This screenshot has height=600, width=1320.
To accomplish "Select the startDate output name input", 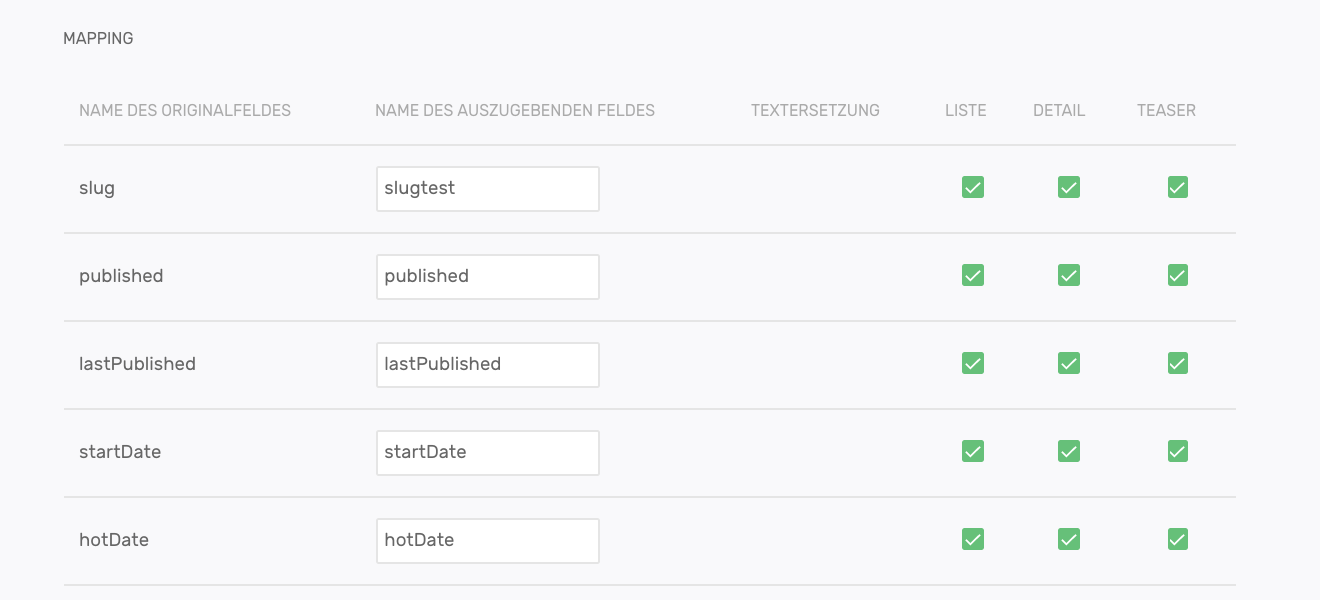I will pyautogui.click(x=487, y=453).
